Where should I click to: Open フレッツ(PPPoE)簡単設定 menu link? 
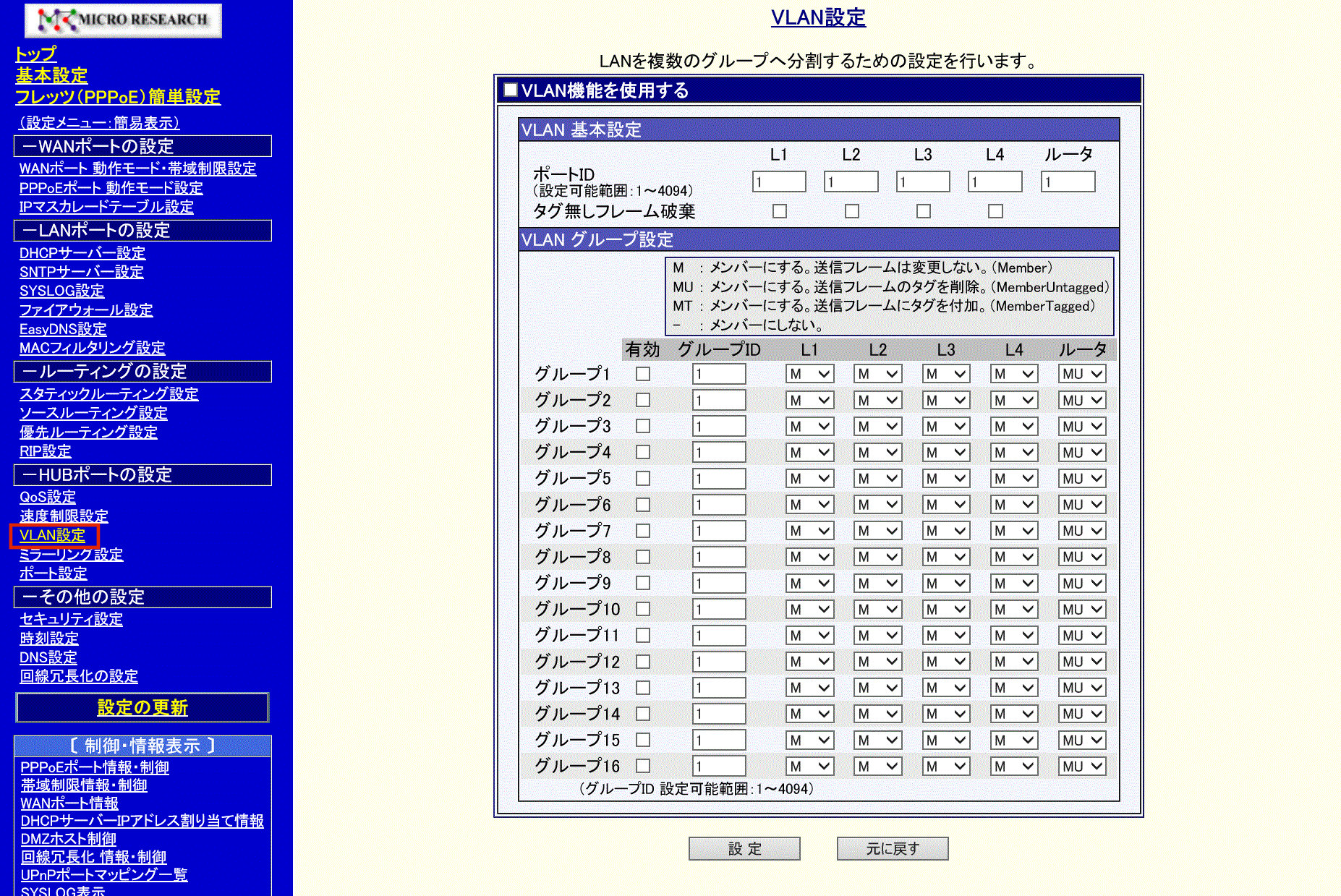point(118,97)
